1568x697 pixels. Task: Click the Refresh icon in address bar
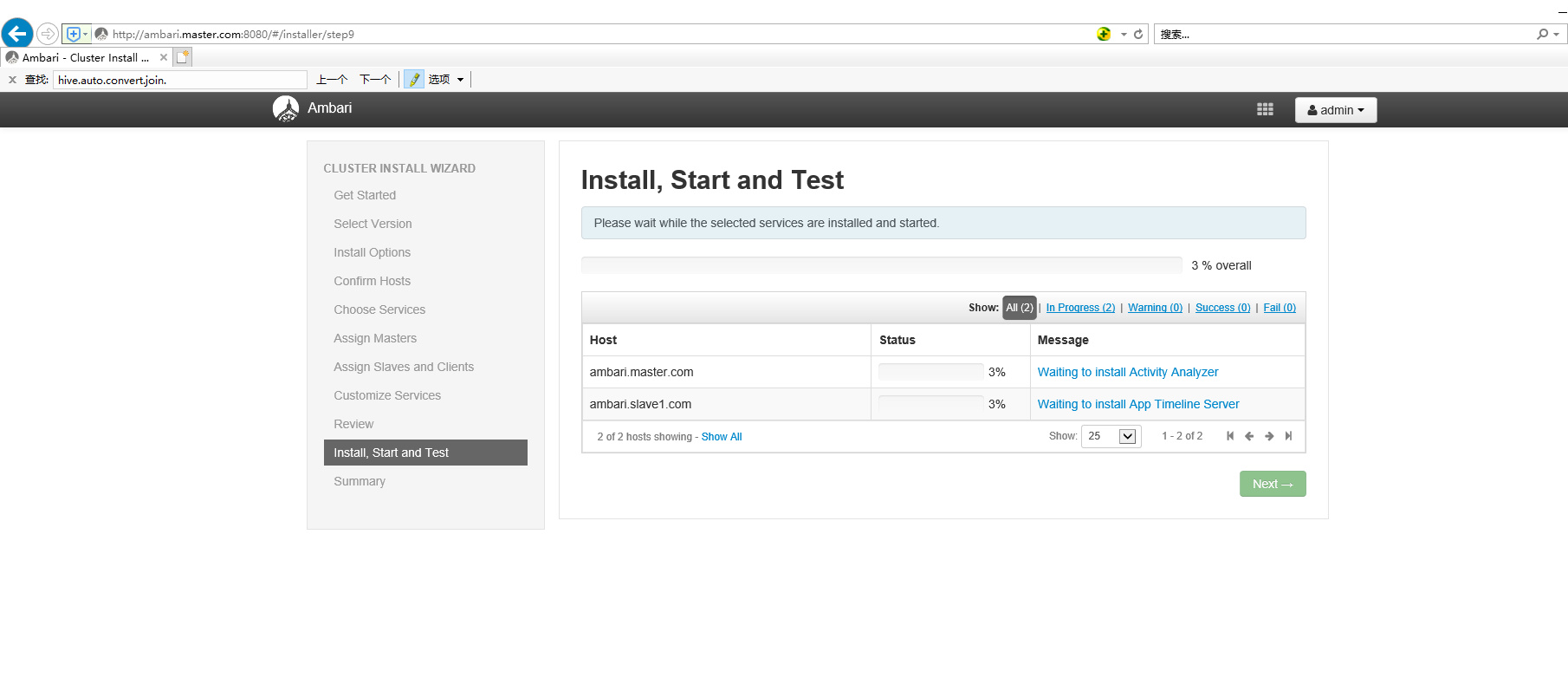click(1138, 34)
